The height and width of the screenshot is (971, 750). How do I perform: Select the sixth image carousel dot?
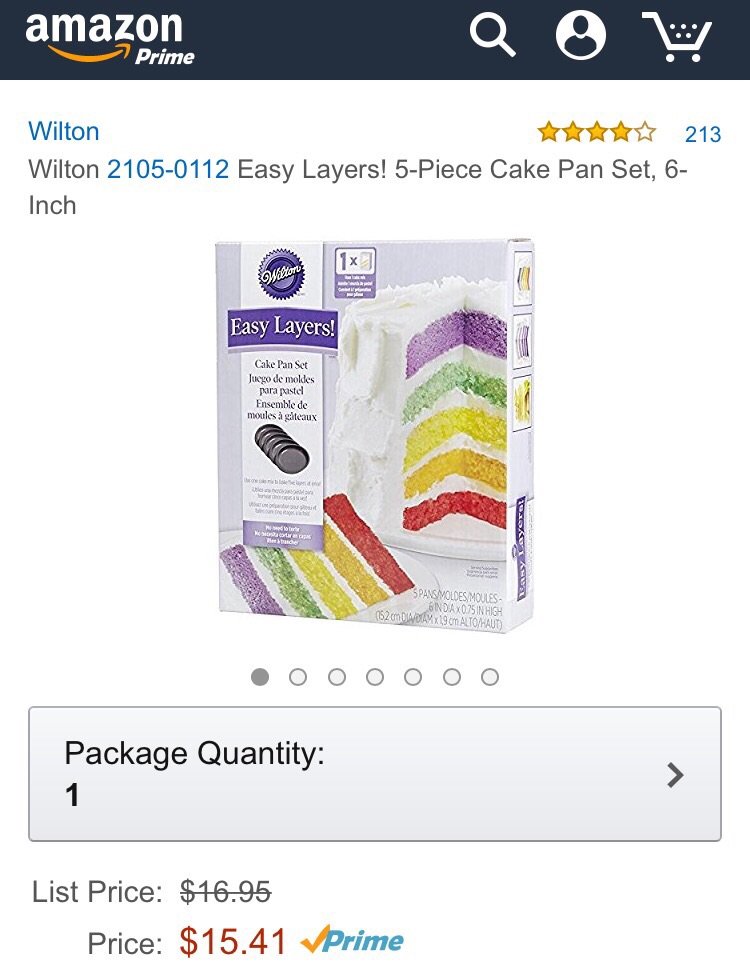[451, 677]
